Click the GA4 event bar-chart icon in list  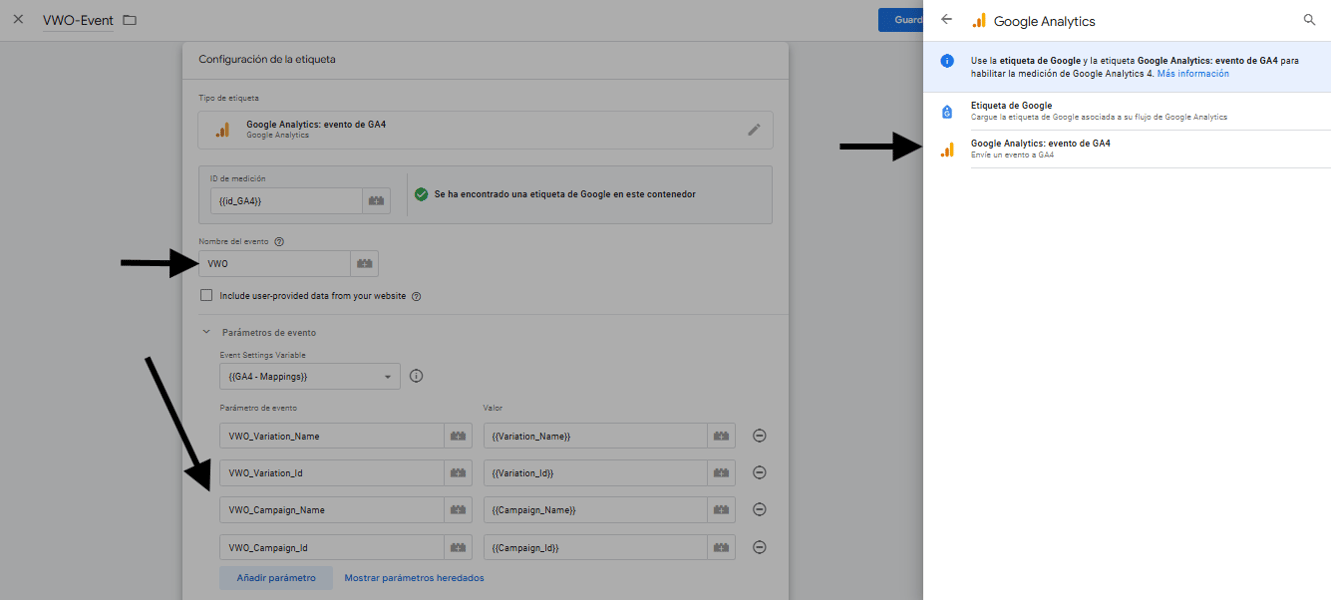coord(948,149)
